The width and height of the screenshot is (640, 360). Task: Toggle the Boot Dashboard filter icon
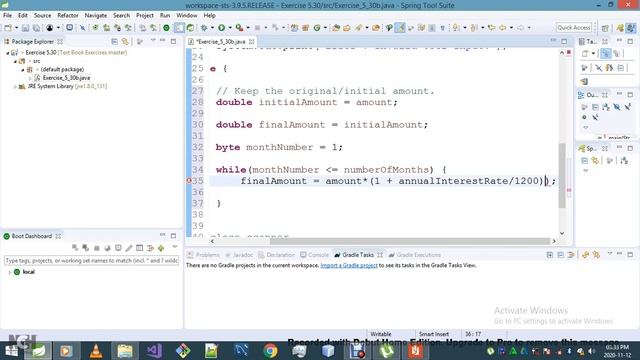click(151, 248)
